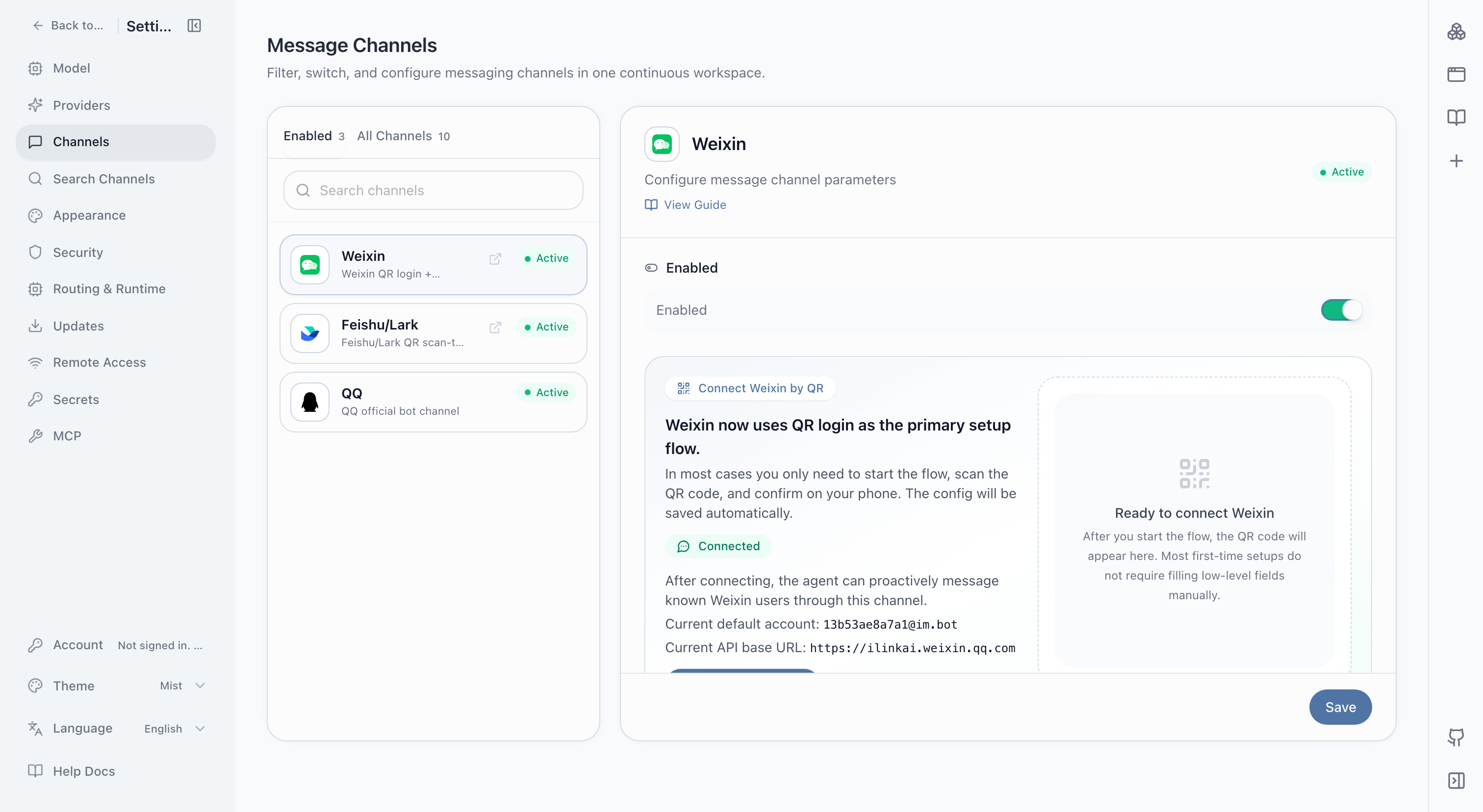
Task: Click the Weixin header logo icon
Action: coord(662,144)
